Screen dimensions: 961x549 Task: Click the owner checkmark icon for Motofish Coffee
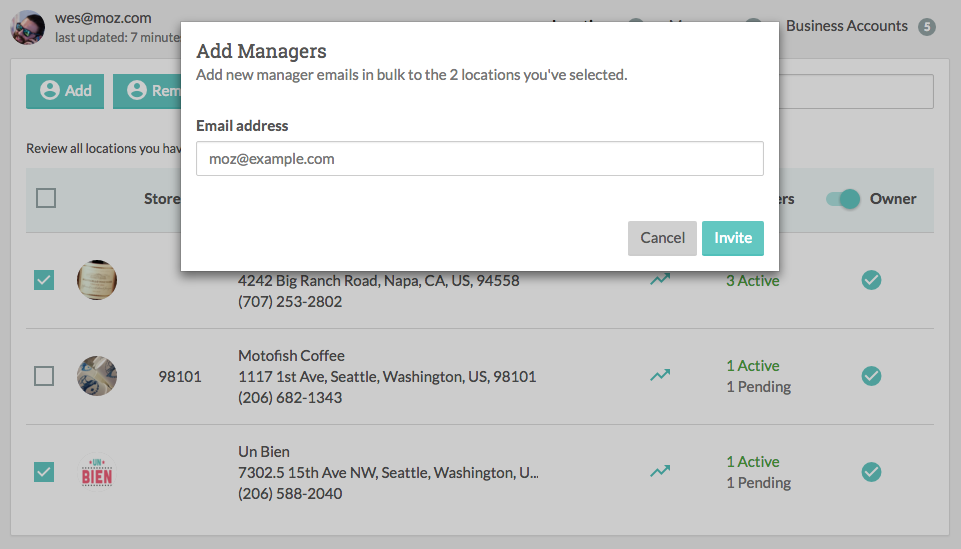(871, 376)
